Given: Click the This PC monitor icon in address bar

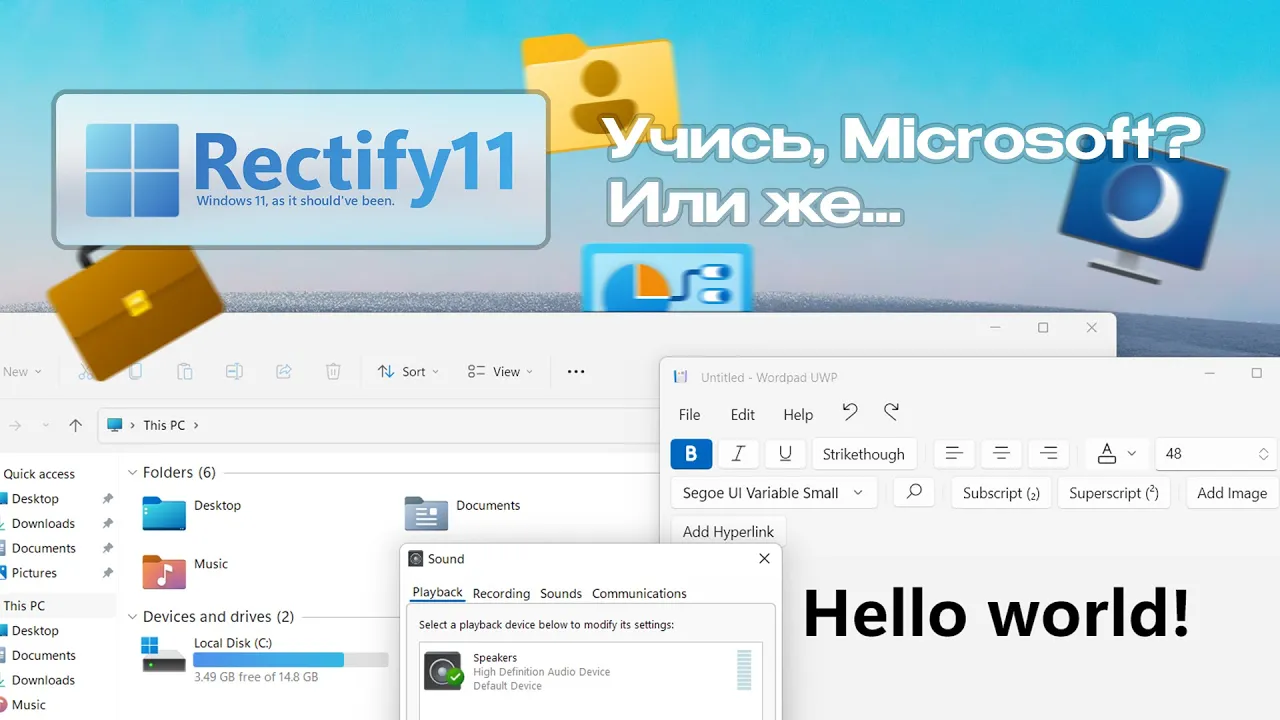Looking at the screenshot, I should (114, 425).
